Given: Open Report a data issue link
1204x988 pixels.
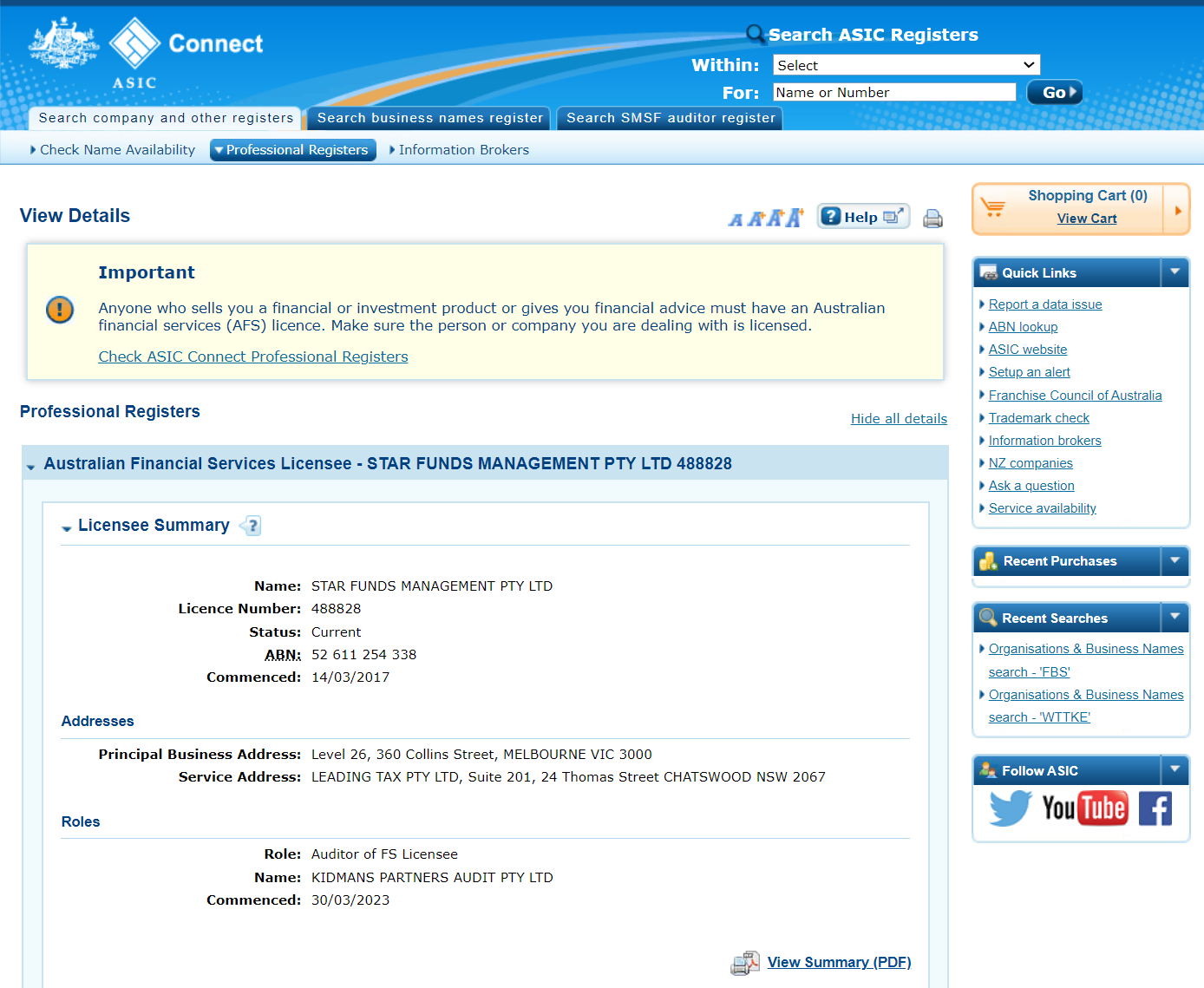Looking at the screenshot, I should [x=1045, y=304].
